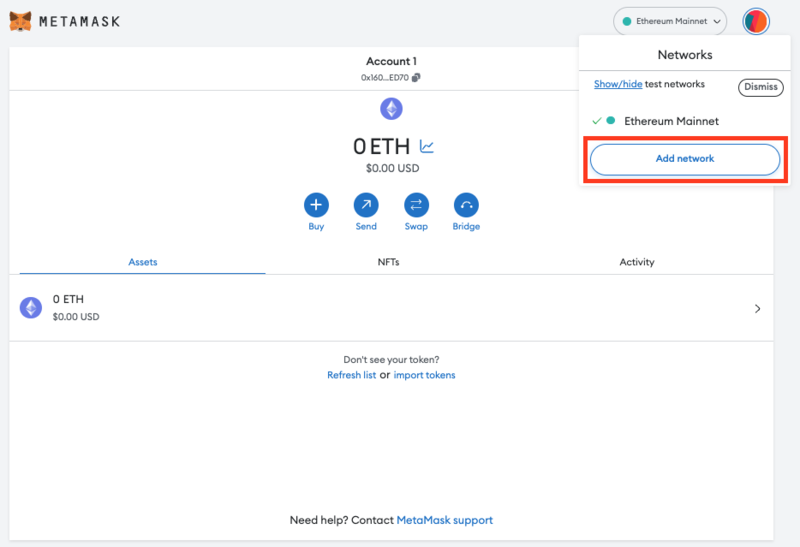Click the Buy plus icon

click(x=316, y=205)
